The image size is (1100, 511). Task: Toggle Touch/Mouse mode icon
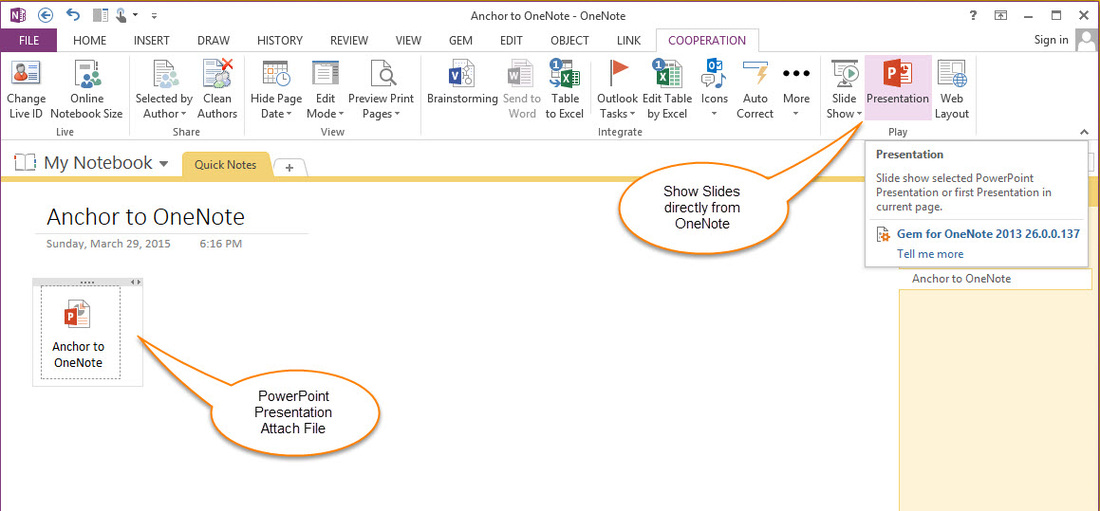coord(123,15)
